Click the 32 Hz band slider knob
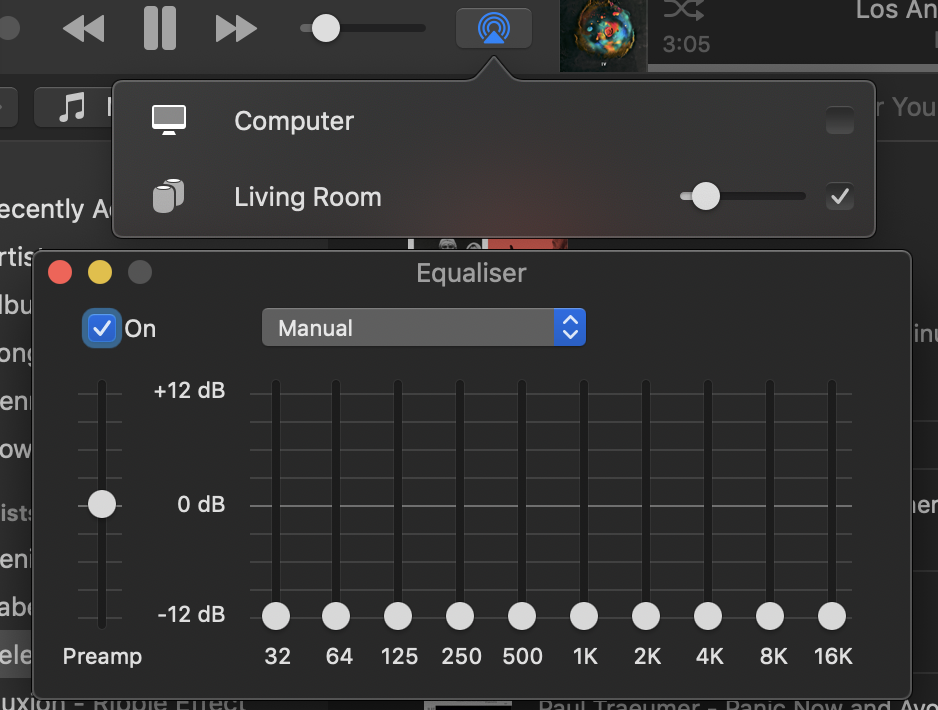This screenshot has height=710, width=938. point(276,616)
